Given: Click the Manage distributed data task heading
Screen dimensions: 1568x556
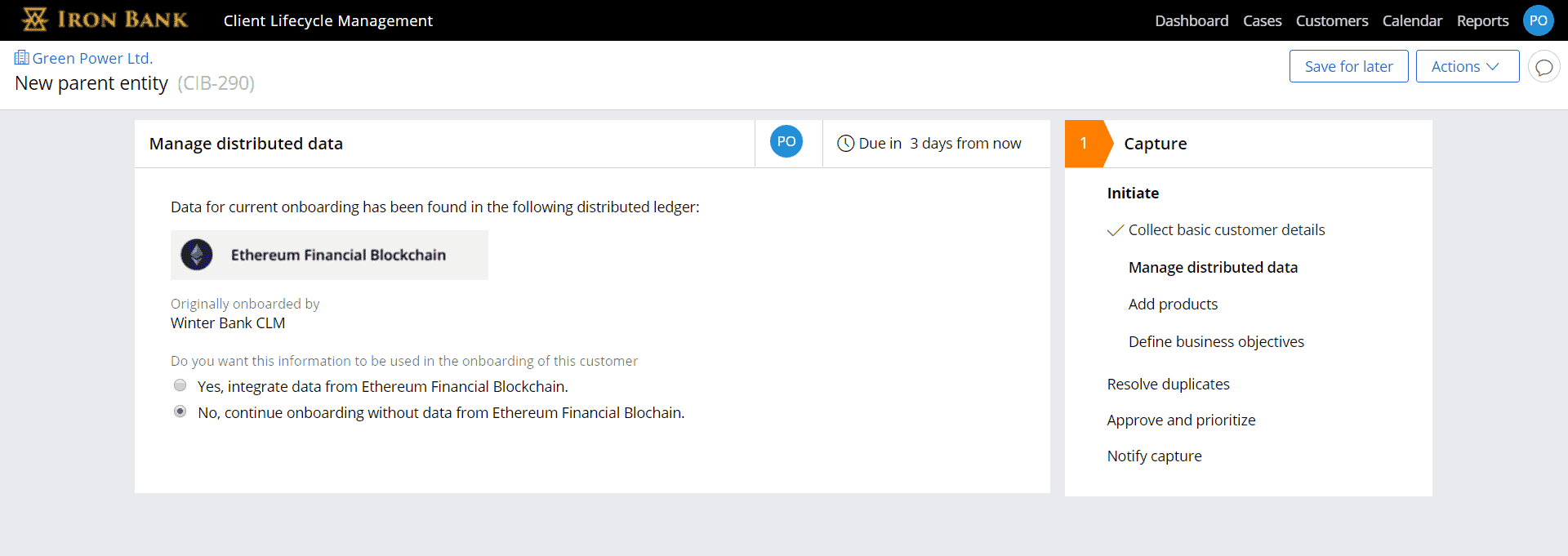Looking at the screenshot, I should [246, 144].
